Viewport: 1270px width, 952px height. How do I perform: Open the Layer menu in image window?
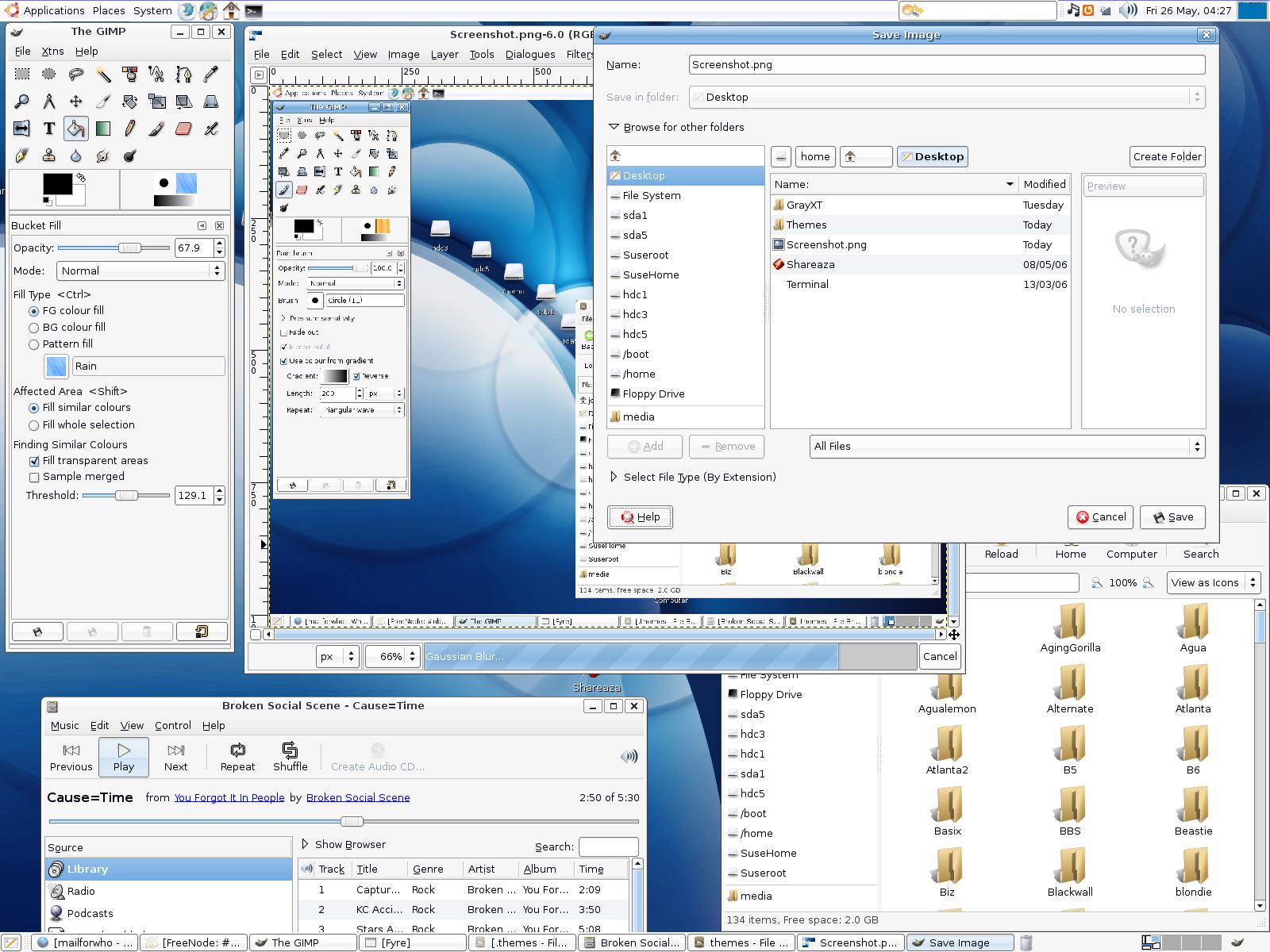(444, 54)
